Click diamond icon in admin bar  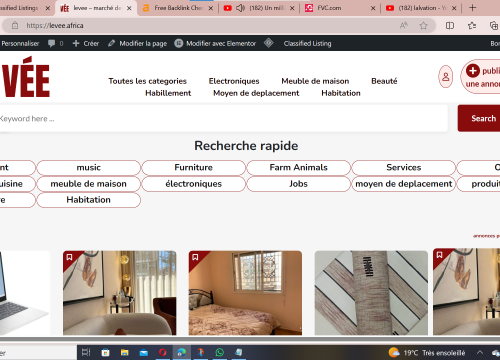(269, 43)
